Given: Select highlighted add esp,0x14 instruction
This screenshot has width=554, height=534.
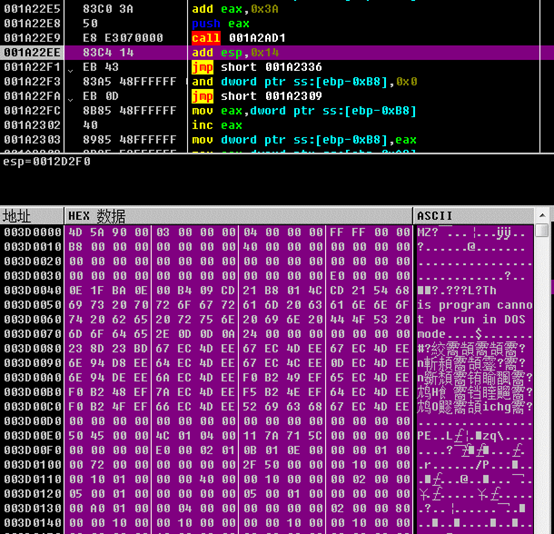Looking at the screenshot, I should 235,53.
